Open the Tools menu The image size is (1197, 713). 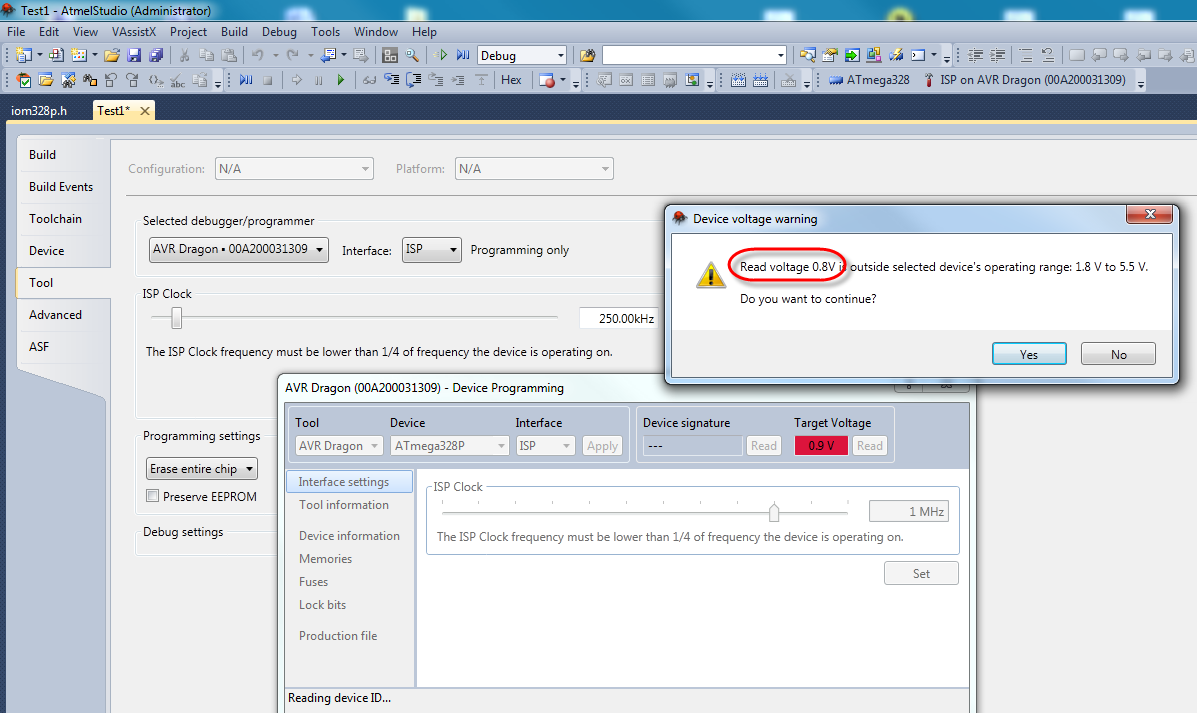tap(325, 31)
